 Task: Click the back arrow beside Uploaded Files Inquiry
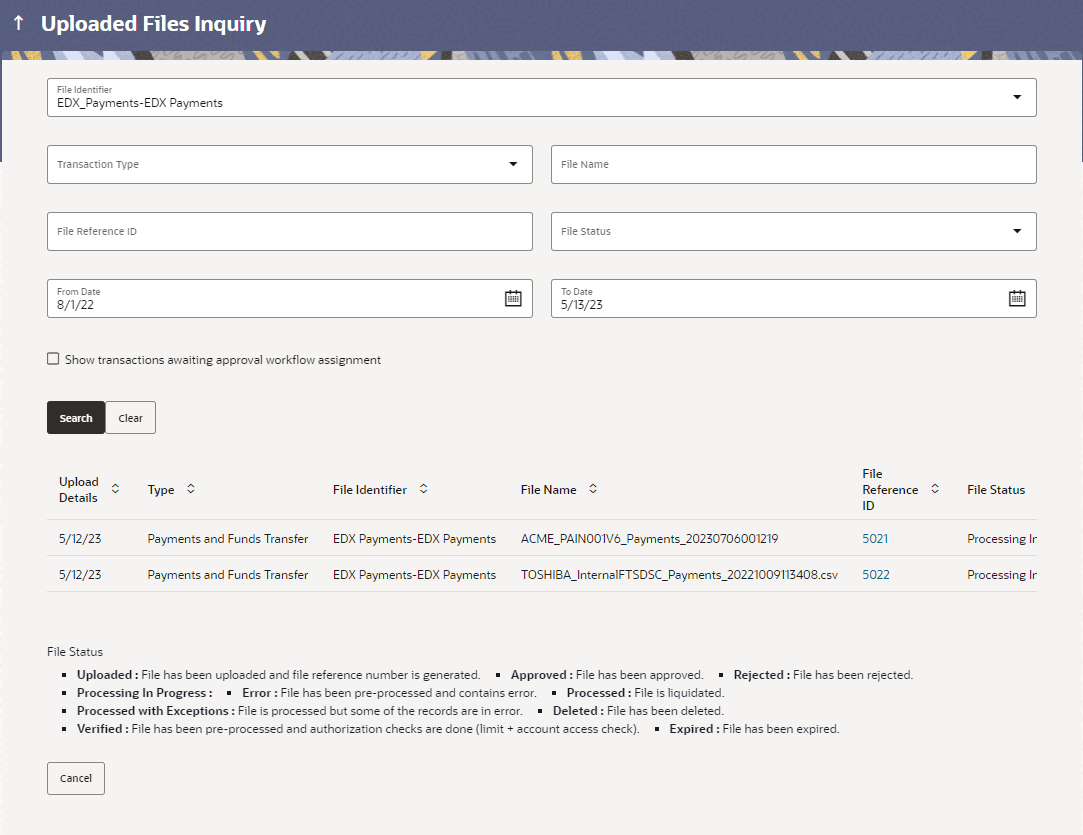(19, 23)
